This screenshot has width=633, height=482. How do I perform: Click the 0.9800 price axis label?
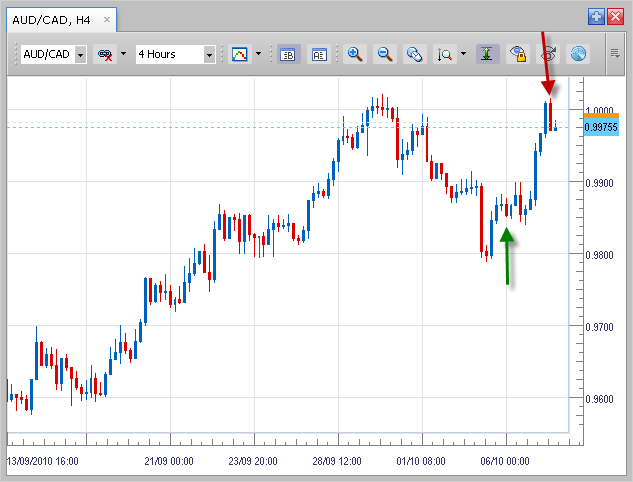(x=599, y=255)
